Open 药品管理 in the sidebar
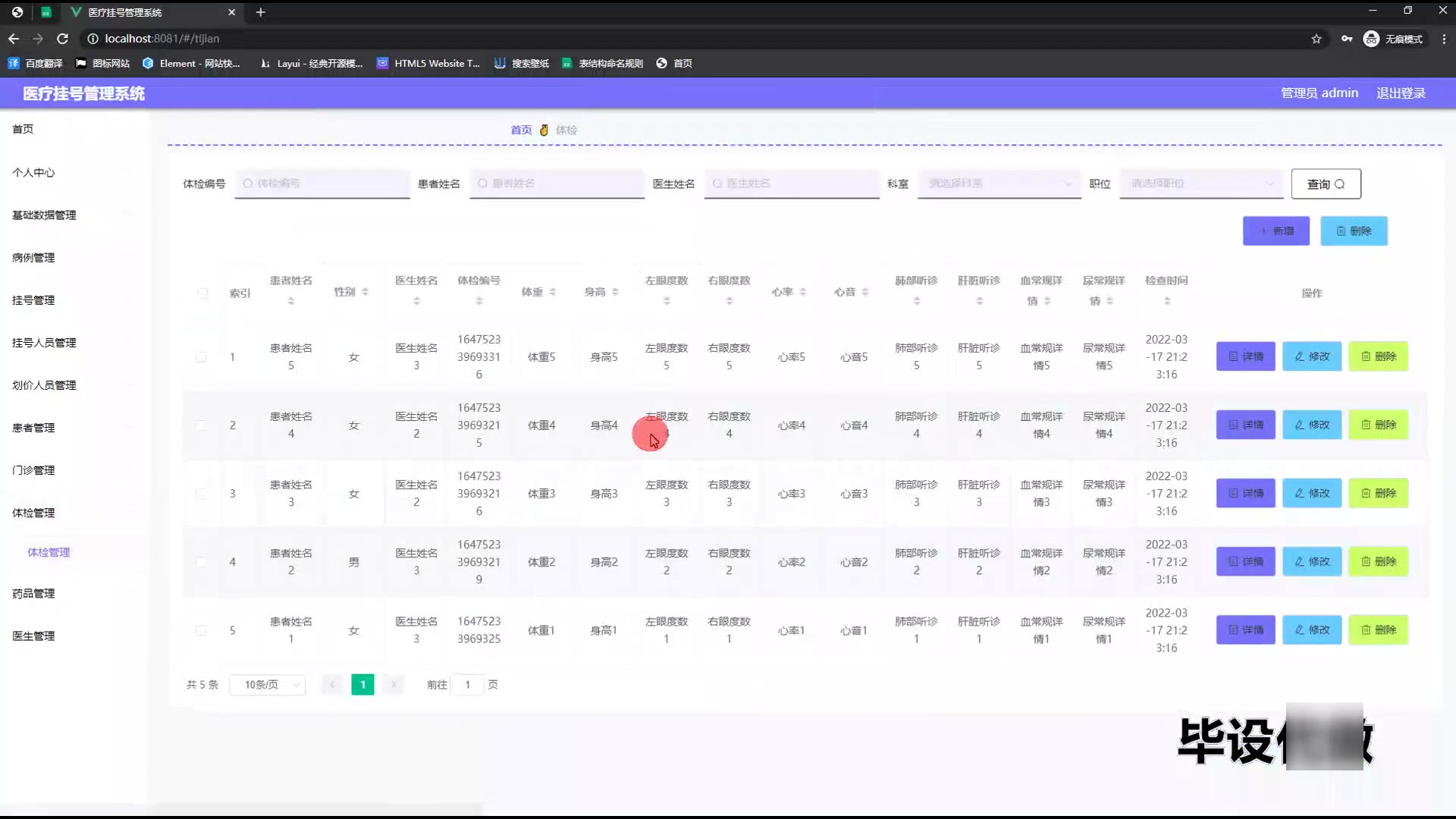Screen dimensions: 1456x819 [x=33, y=594]
